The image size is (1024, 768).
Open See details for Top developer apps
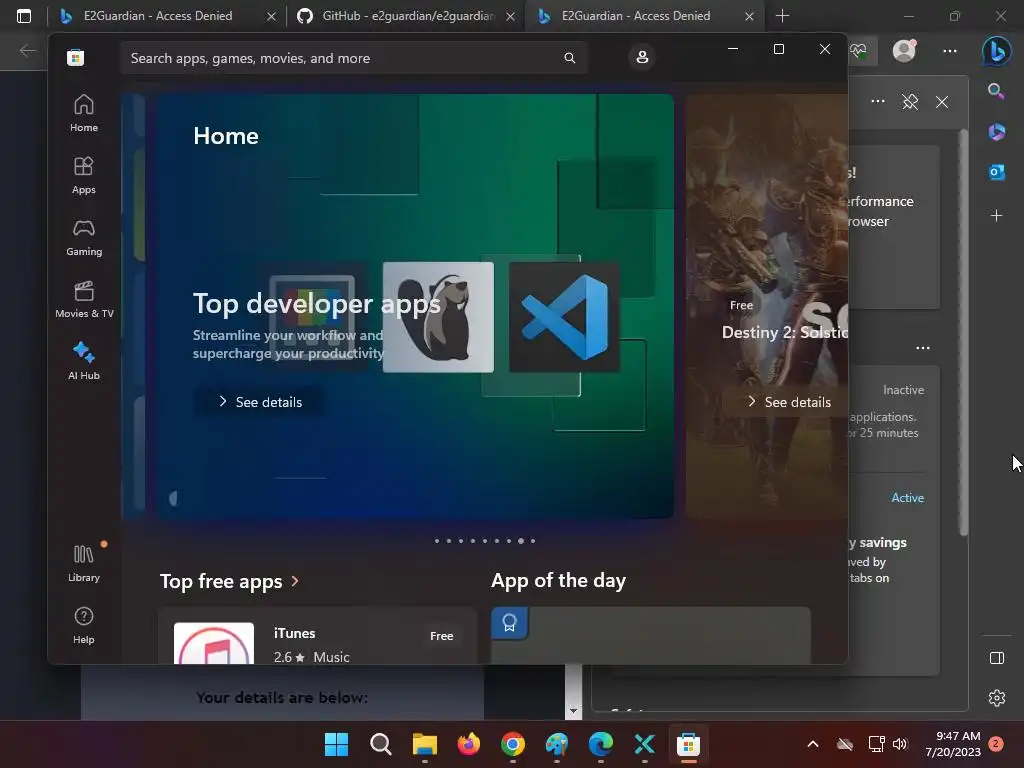(x=260, y=402)
